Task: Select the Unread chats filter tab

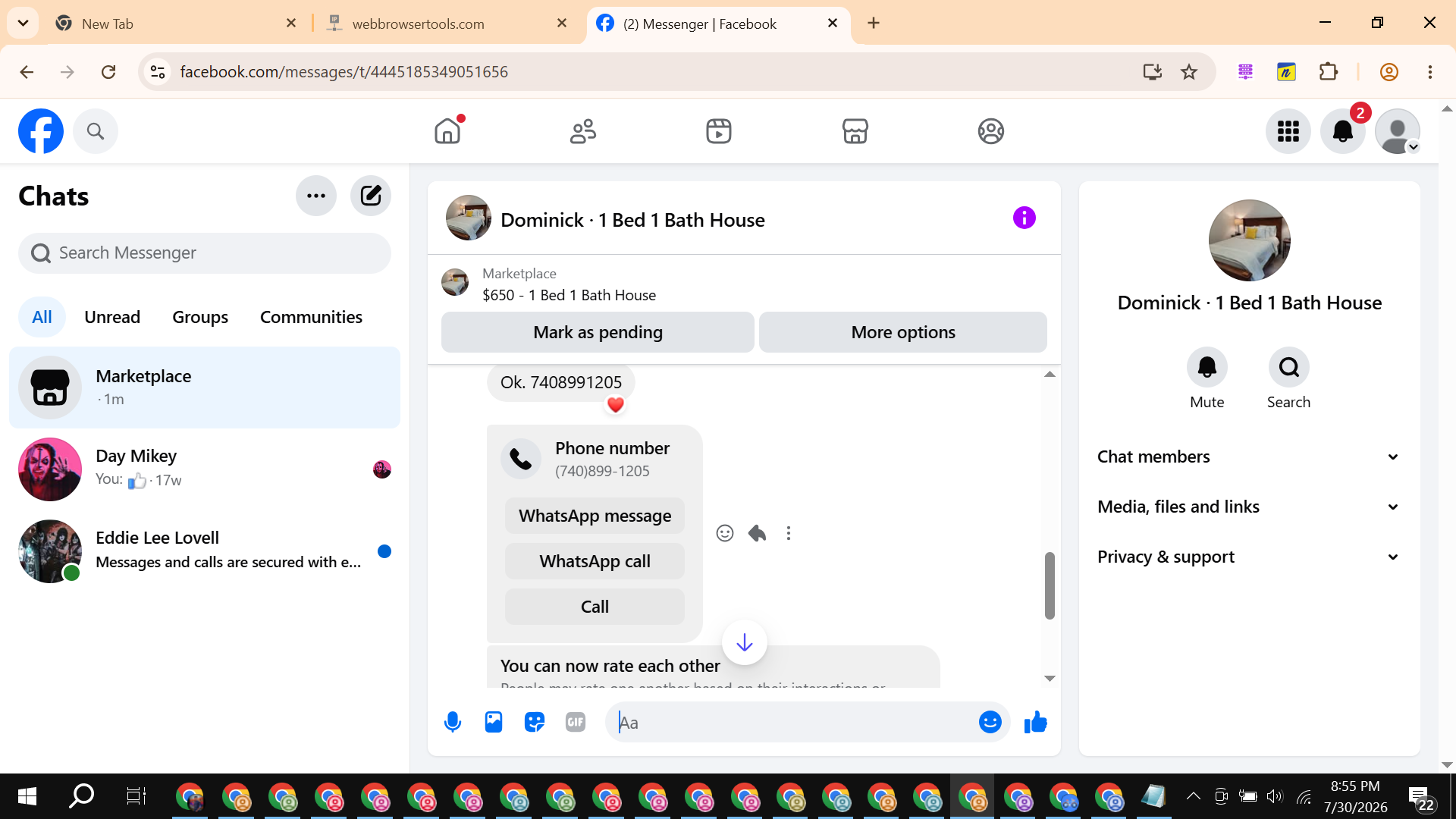Action: click(x=112, y=317)
